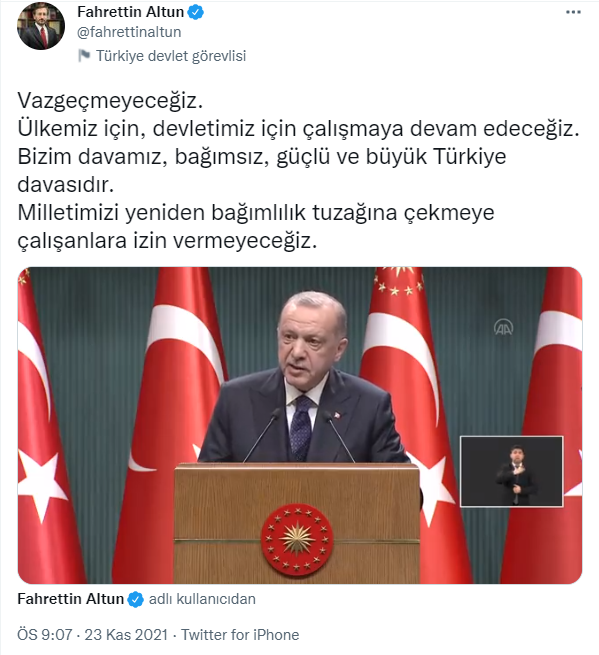The height and width of the screenshot is (655, 599).
Task: Click the presidential seal on the podium
Action: 297,538
